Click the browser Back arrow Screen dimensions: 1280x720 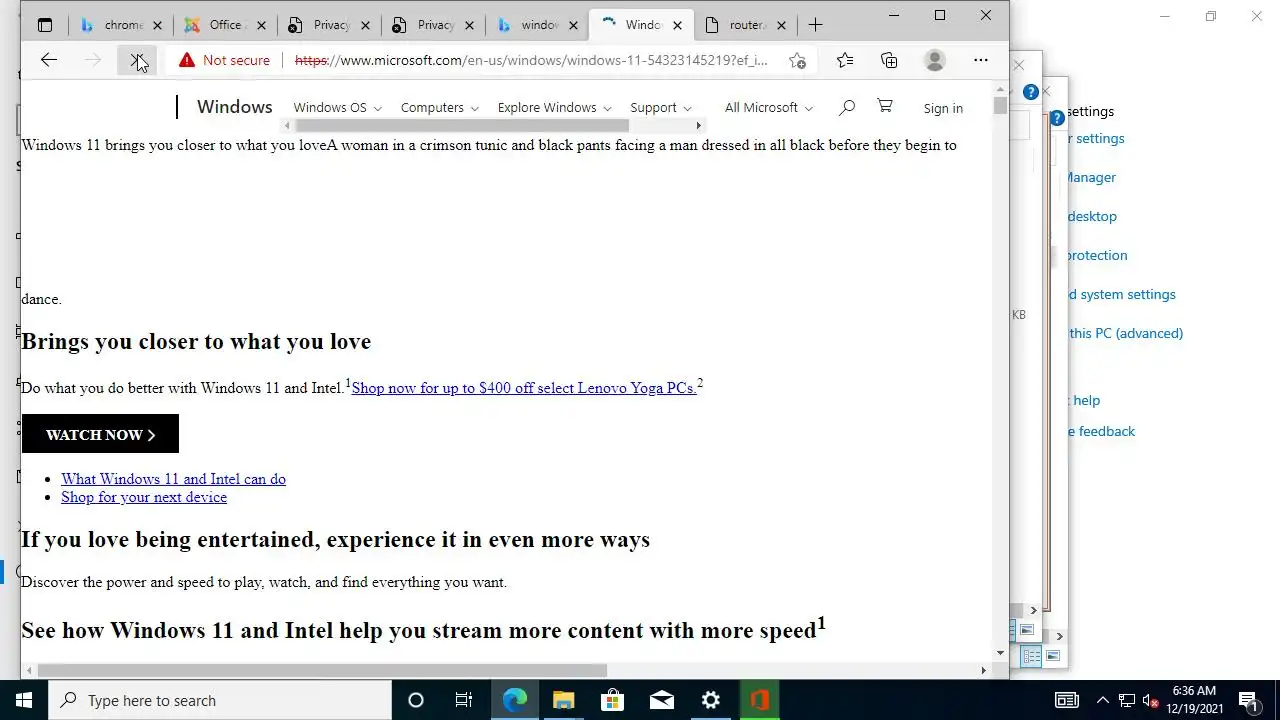pyautogui.click(x=48, y=60)
